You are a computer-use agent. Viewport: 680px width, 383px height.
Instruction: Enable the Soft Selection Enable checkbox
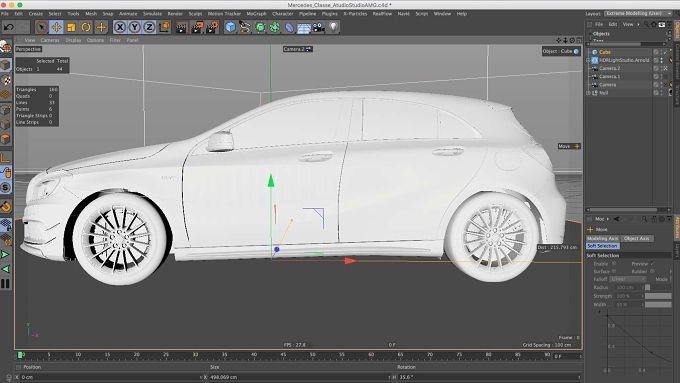[x=614, y=263]
